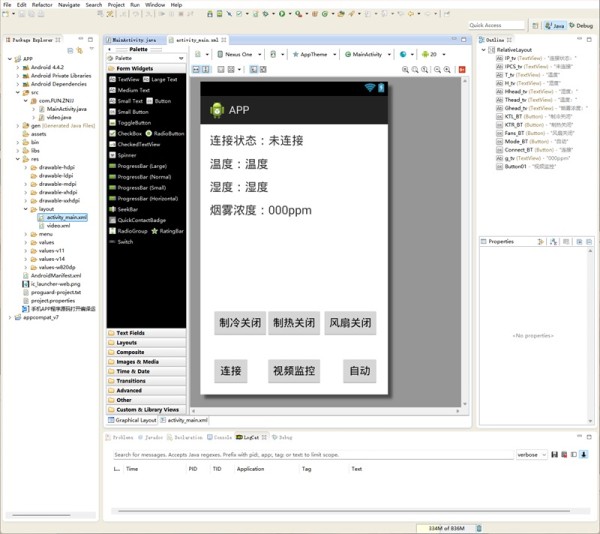Click the Open Perspective icon
Image resolution: width=600 pixels, height=534 pixels.
535,26
